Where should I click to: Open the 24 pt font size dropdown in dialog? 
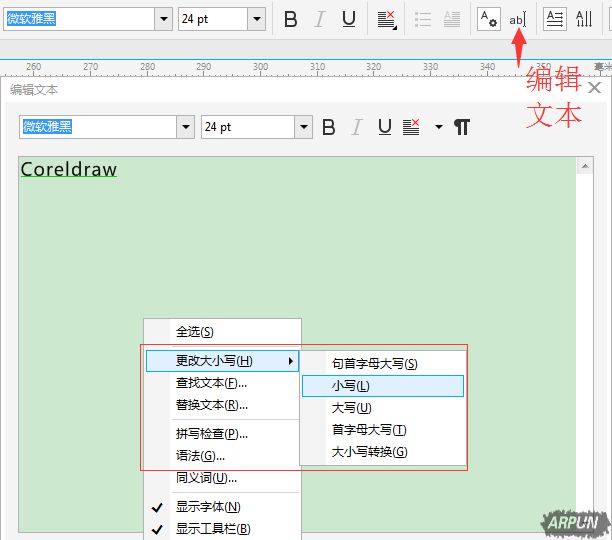[303, 127]
